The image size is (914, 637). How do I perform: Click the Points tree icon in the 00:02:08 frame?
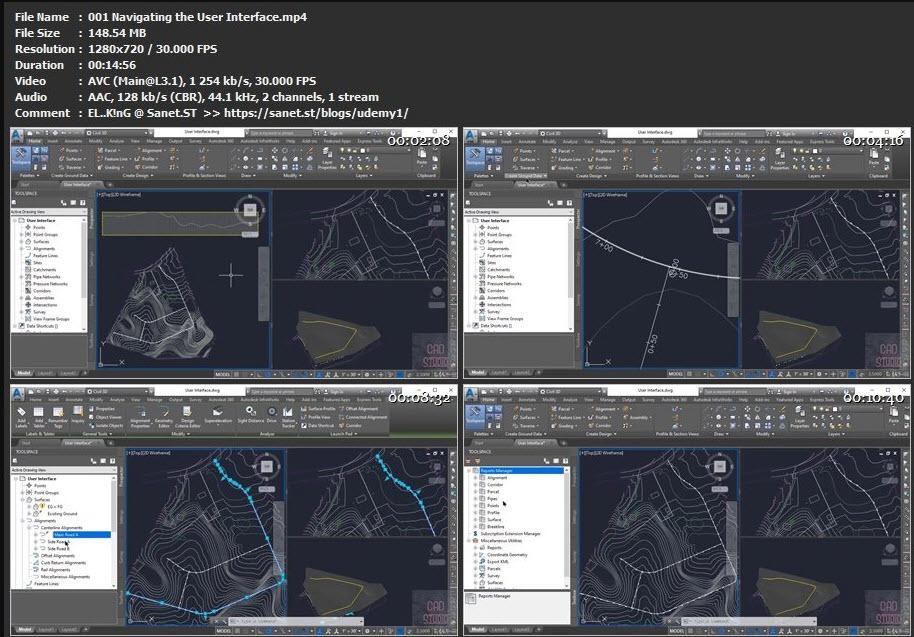click(28, 227)
